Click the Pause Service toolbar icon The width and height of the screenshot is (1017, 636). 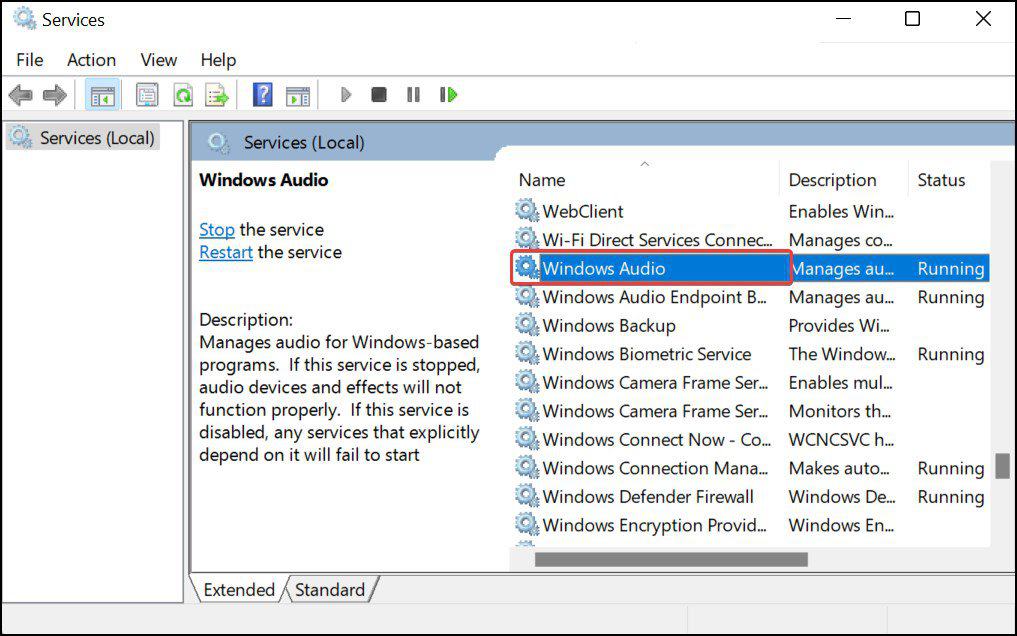tap(413, 95)
